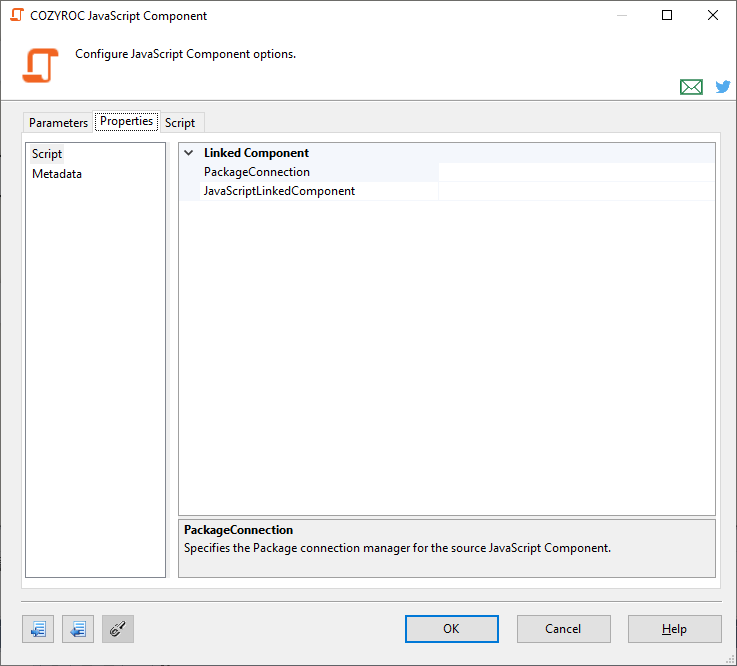Select Metadata in the left list
The height and width of the screenshot is (666, 737).
click(x=57, y=174)
